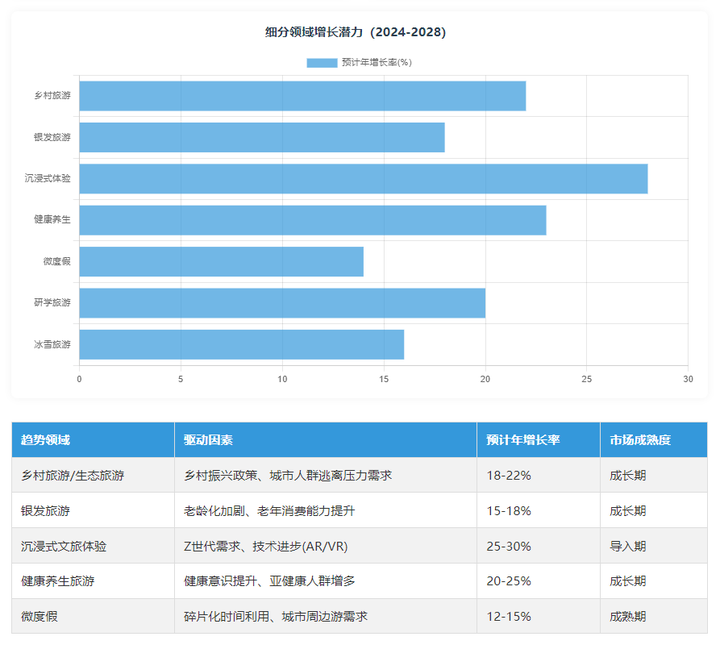Select the 冰雪旅游 bar in the chart
Viewport: 720px width, 649px height.
[x=242, y=344]
